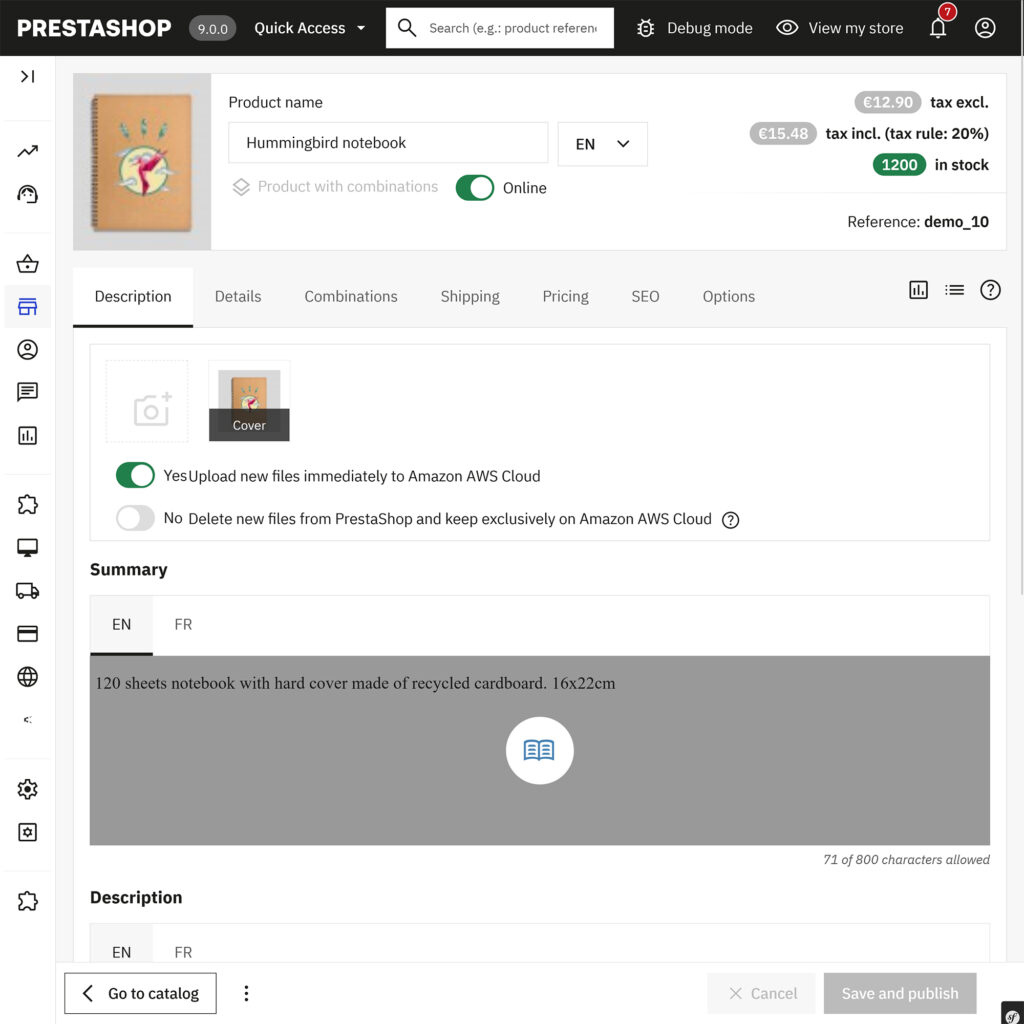Click the View my store link
This screenshot has height=1024, width=1024.
point(839,28)
